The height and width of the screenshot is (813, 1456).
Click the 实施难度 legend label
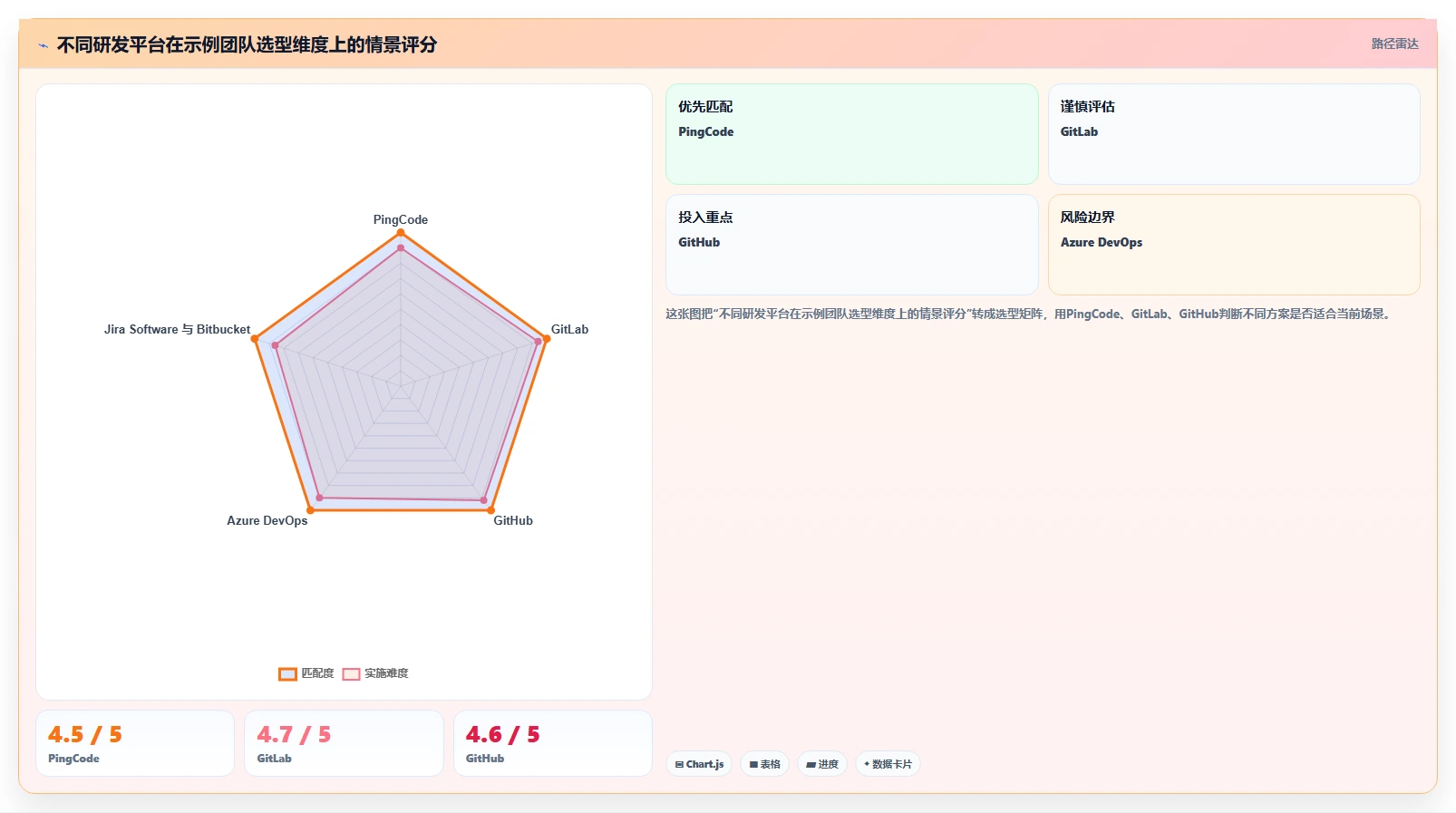[386, 673]
